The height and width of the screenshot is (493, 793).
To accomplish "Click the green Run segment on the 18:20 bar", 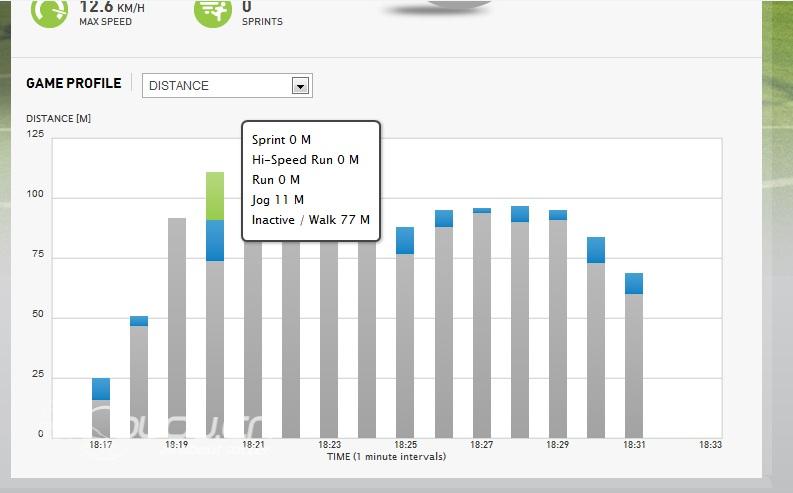I will coord(215,196).
